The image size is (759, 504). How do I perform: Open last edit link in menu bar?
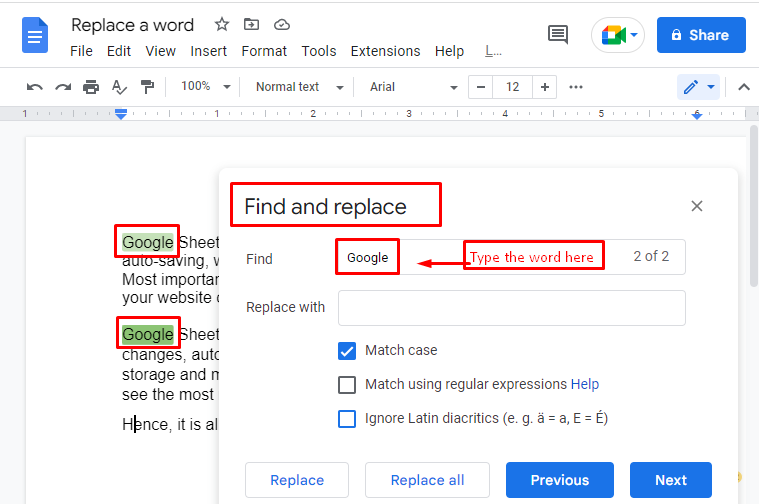pos(493,51)
